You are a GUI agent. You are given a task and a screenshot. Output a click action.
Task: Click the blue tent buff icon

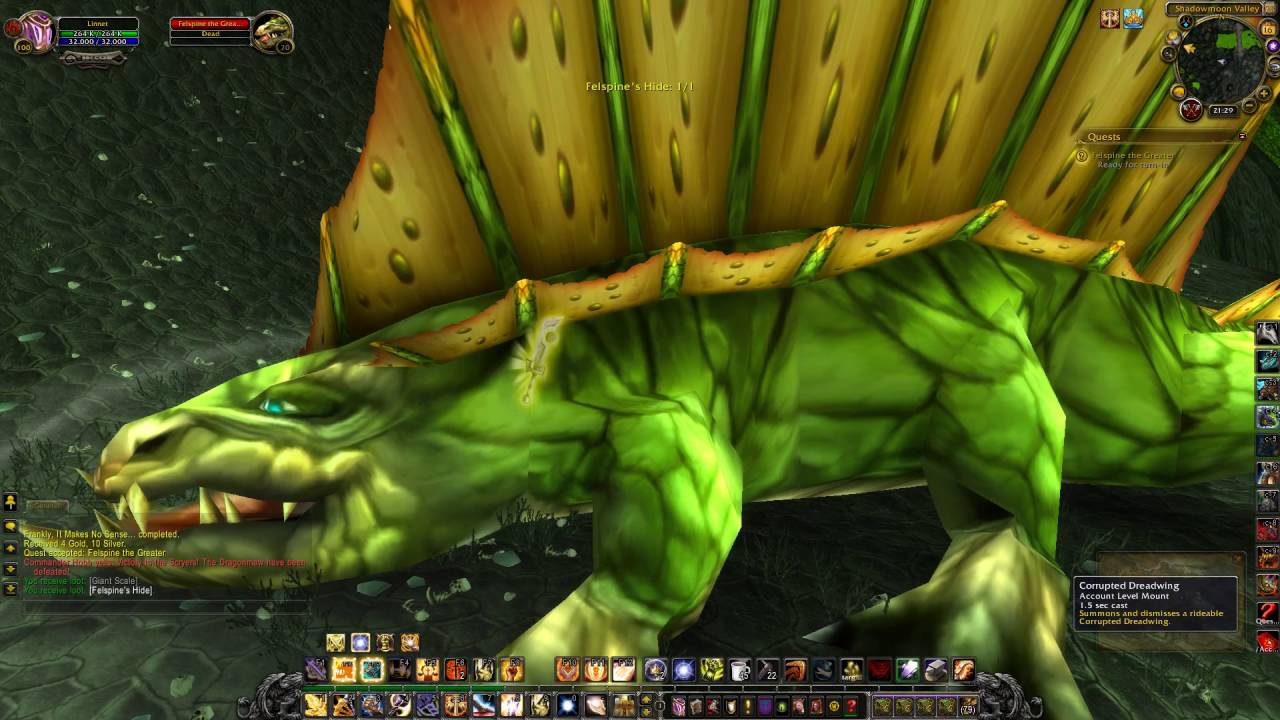(1133, 19)
